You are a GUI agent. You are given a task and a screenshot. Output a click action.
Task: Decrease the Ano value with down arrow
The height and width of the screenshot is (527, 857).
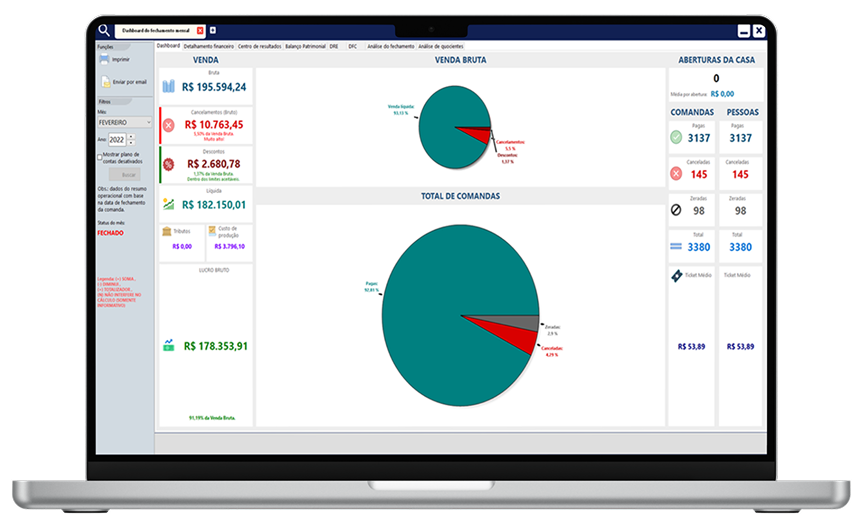131,142
